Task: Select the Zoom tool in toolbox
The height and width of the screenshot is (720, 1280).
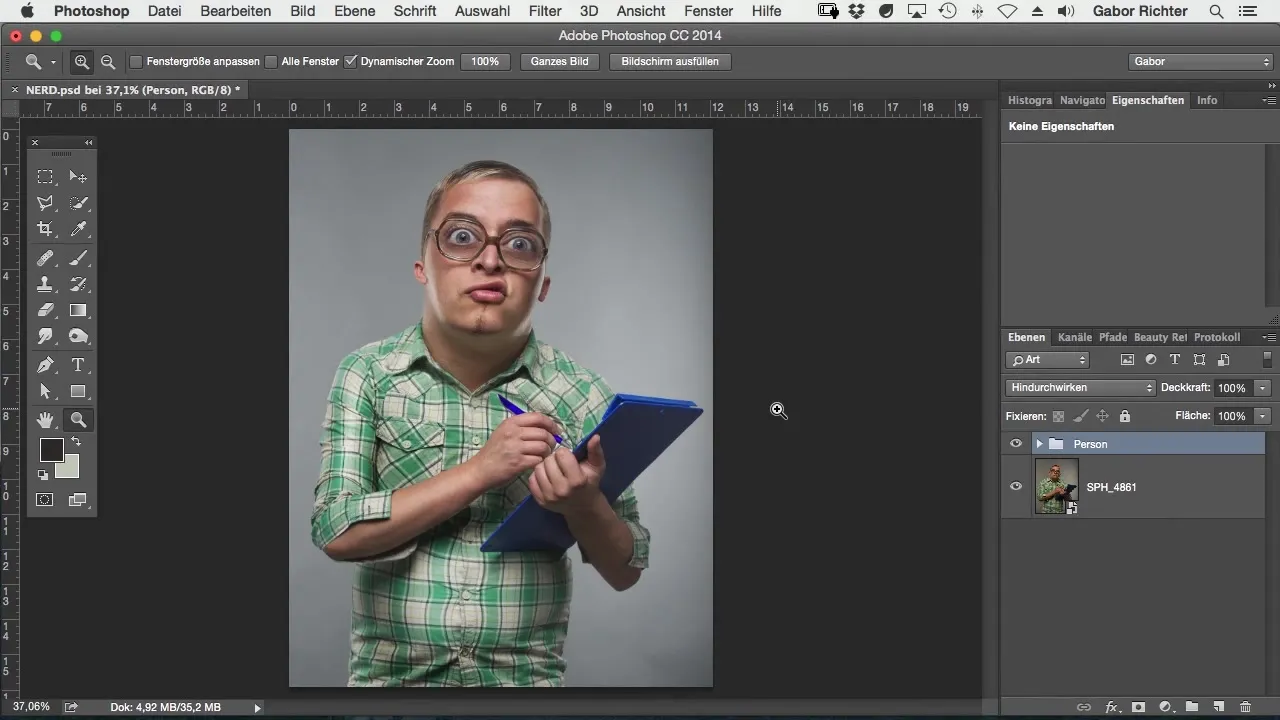Action: point(78,420)
